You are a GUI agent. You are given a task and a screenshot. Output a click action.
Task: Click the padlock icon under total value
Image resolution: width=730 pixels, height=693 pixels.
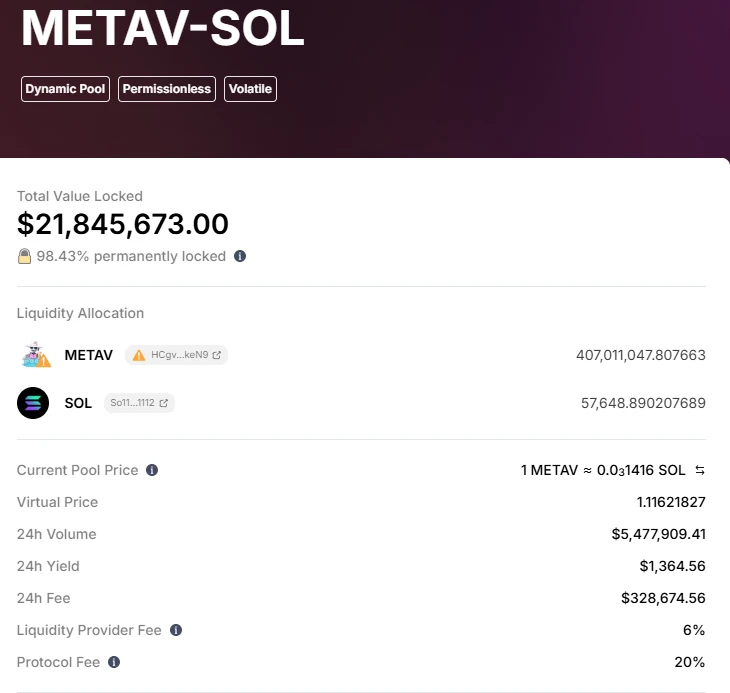(24, 256)
